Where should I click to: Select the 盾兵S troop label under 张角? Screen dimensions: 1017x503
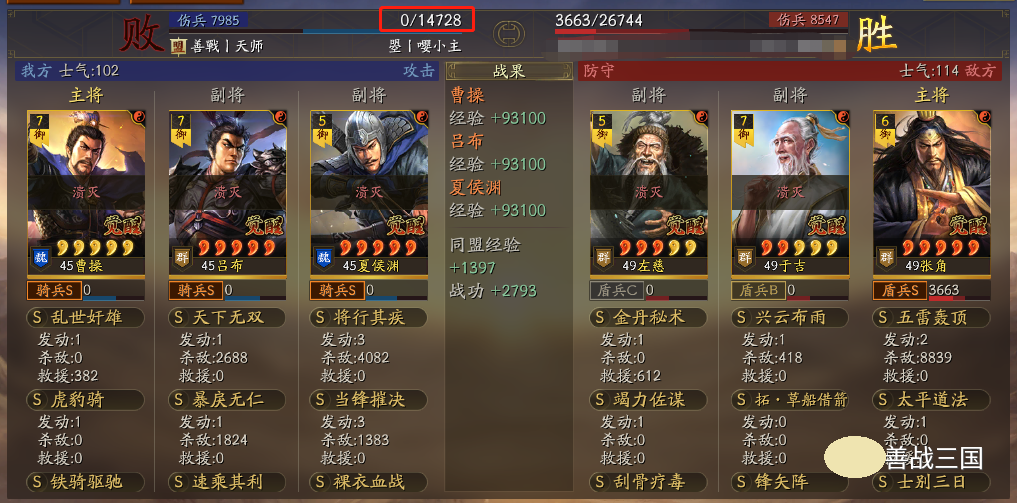[x=900, y=290]
